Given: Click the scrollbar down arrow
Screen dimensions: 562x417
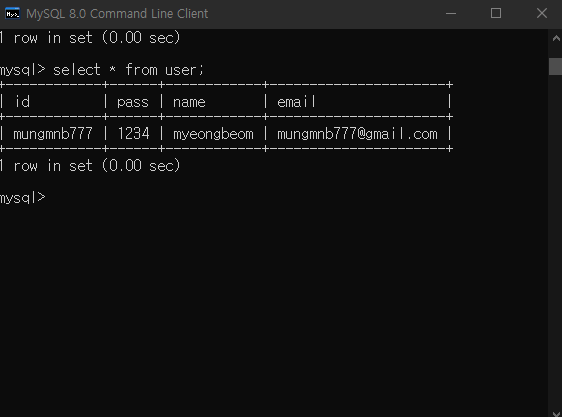Looking at the screenshot, I should (x=556, y=413).
